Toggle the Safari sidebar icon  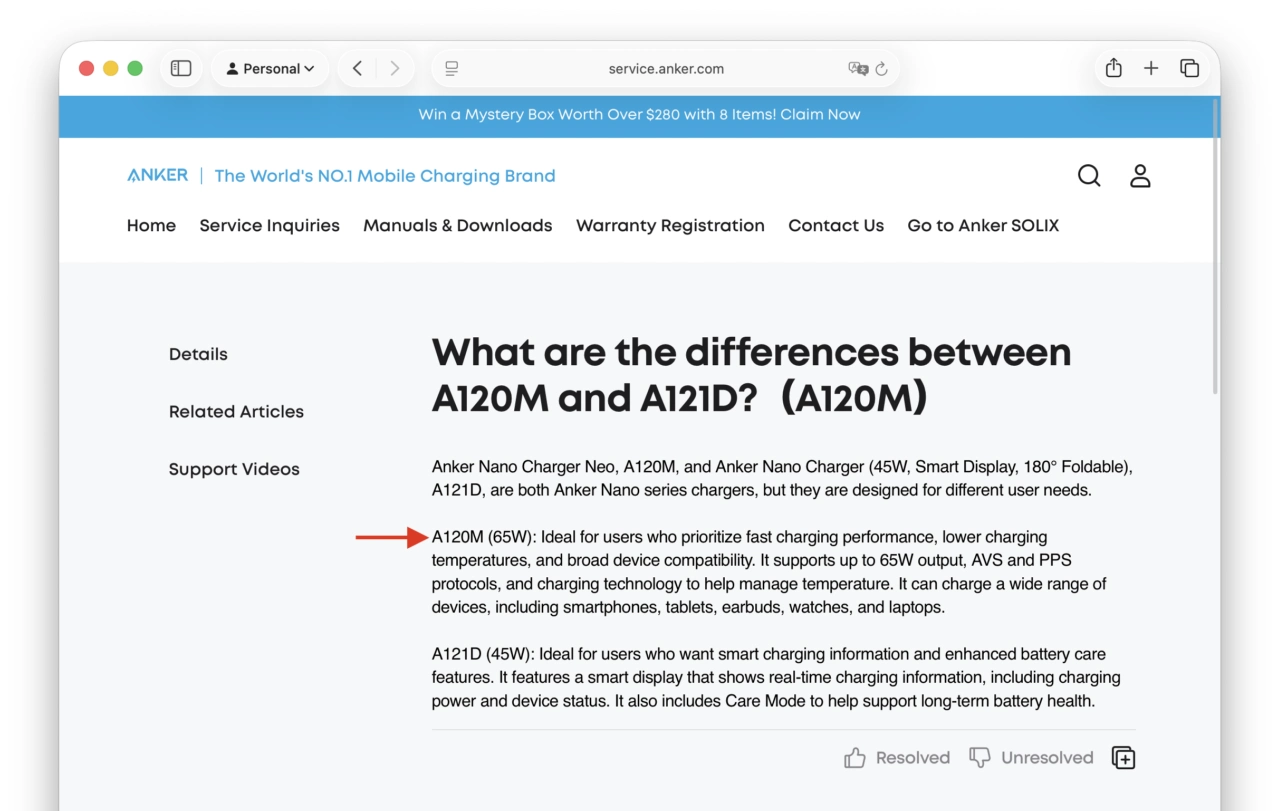coord(181,68)
